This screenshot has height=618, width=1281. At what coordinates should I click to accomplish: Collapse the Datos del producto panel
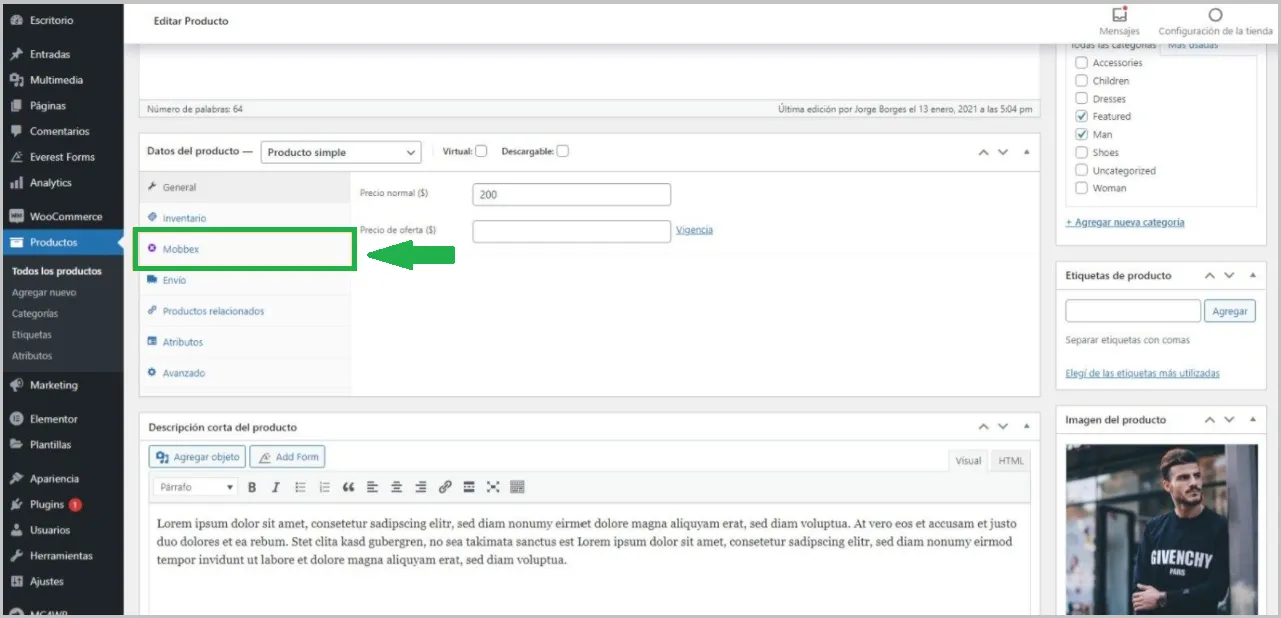click(1026, 152)
